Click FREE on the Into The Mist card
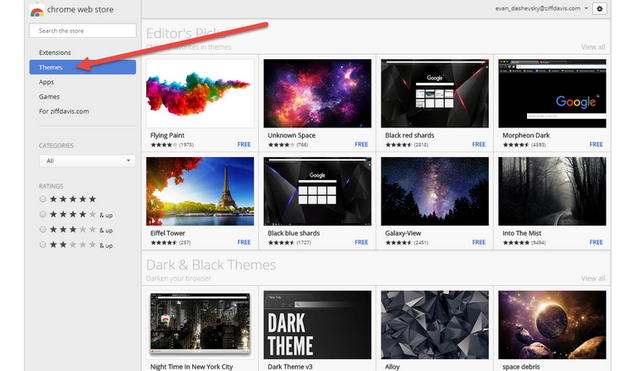The height and width of the screenshot is (371, 630). point(596,242)
